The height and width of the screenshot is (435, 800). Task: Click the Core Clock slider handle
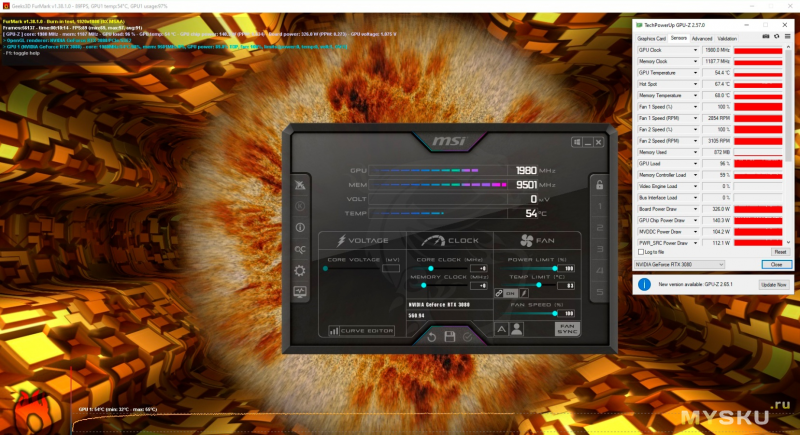[x=431, y=268]
